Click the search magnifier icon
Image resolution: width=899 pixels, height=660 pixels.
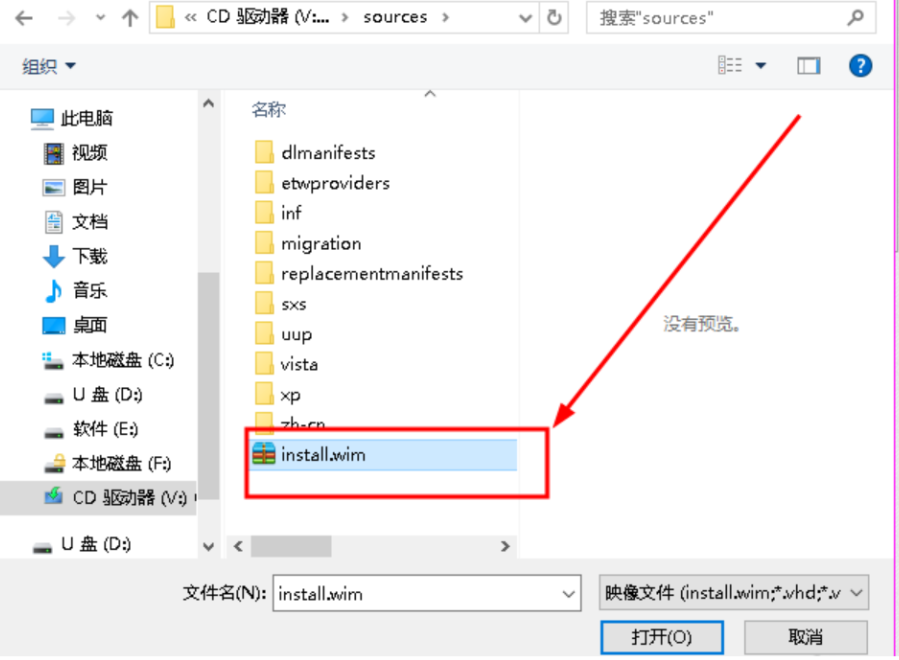coord(855,18)
